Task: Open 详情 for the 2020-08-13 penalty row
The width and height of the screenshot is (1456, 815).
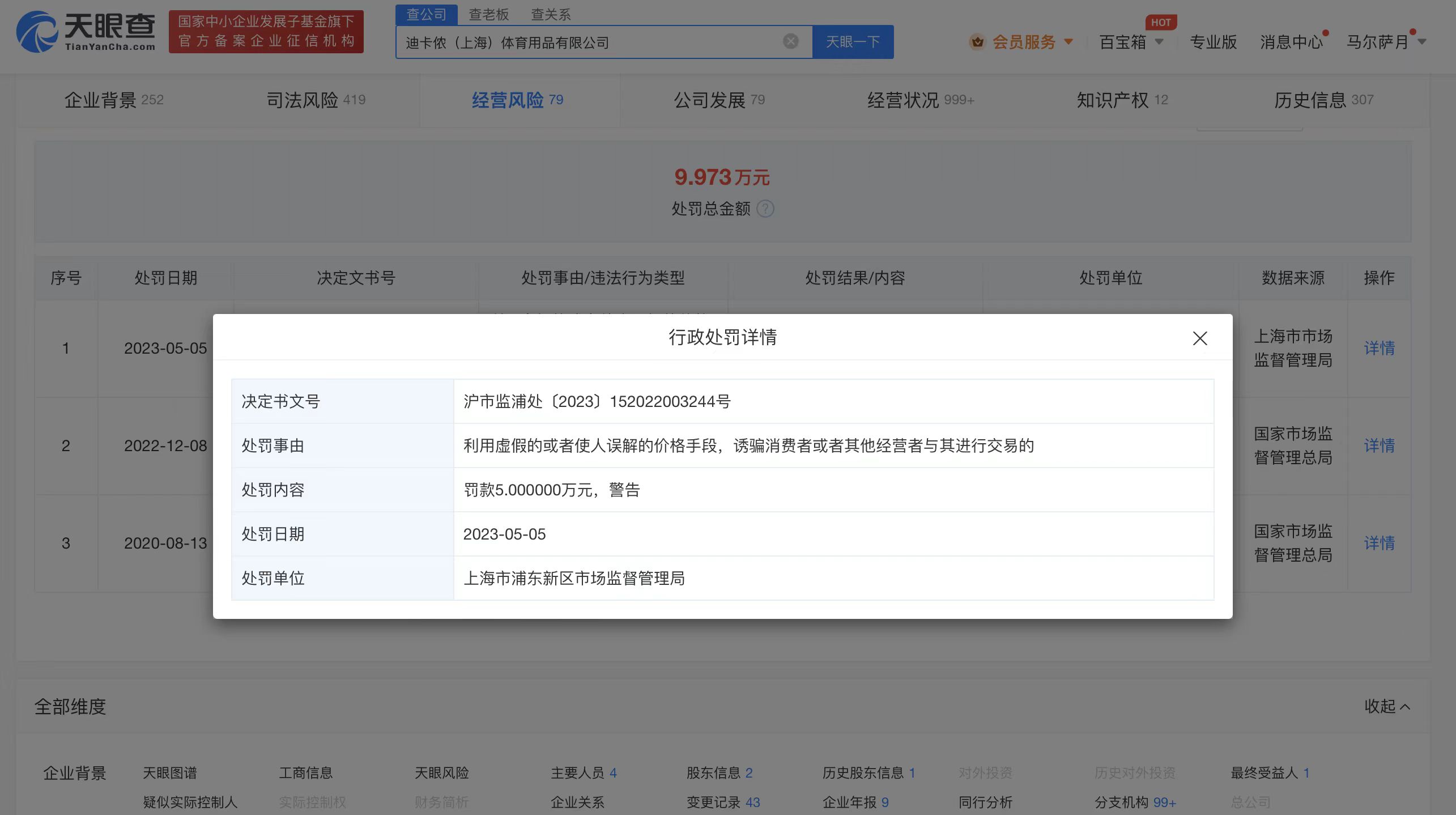Action: coord(1379,543)
